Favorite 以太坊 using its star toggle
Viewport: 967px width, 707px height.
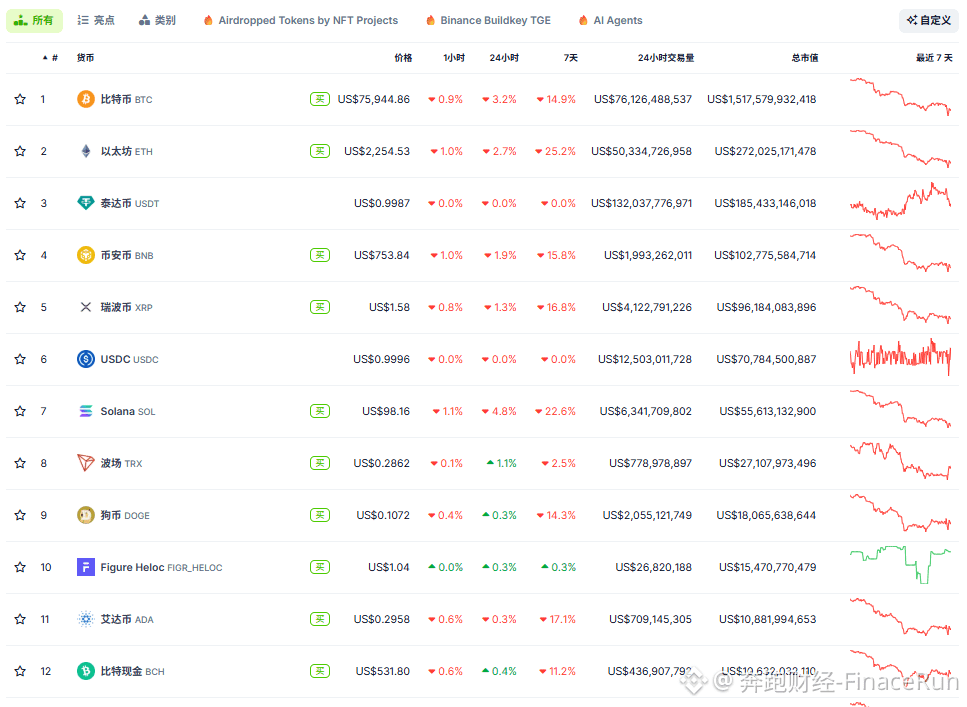point(19,151)
